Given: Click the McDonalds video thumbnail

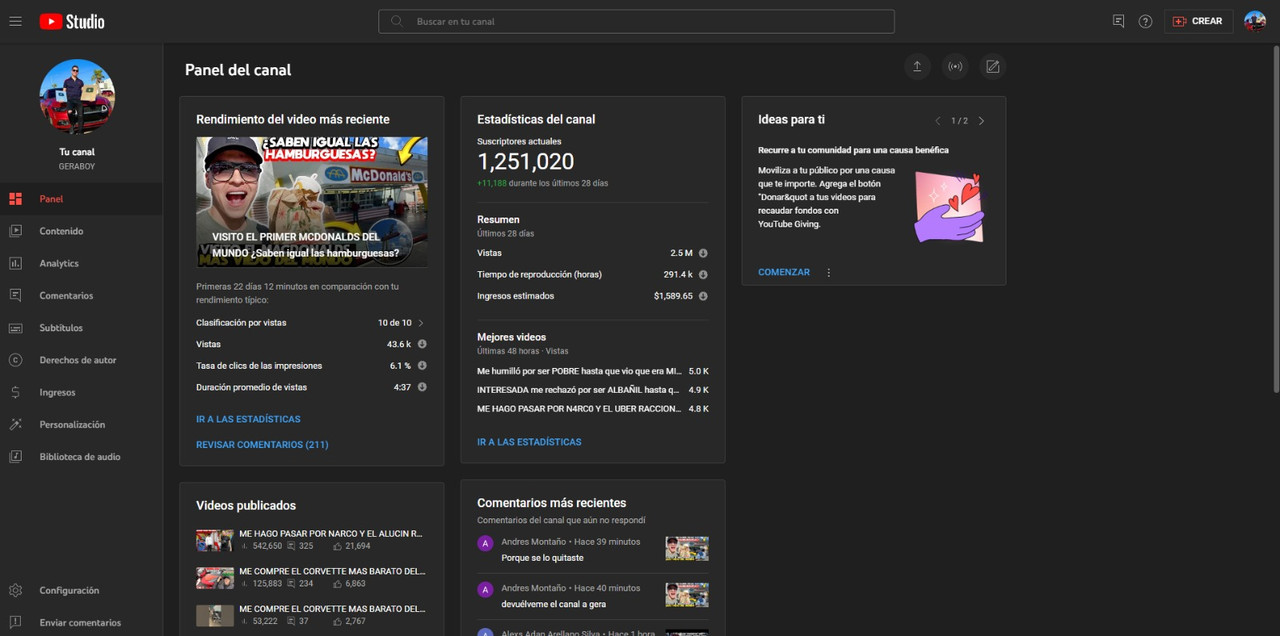Looking at the screenshot, I should (x=312, y=202).
